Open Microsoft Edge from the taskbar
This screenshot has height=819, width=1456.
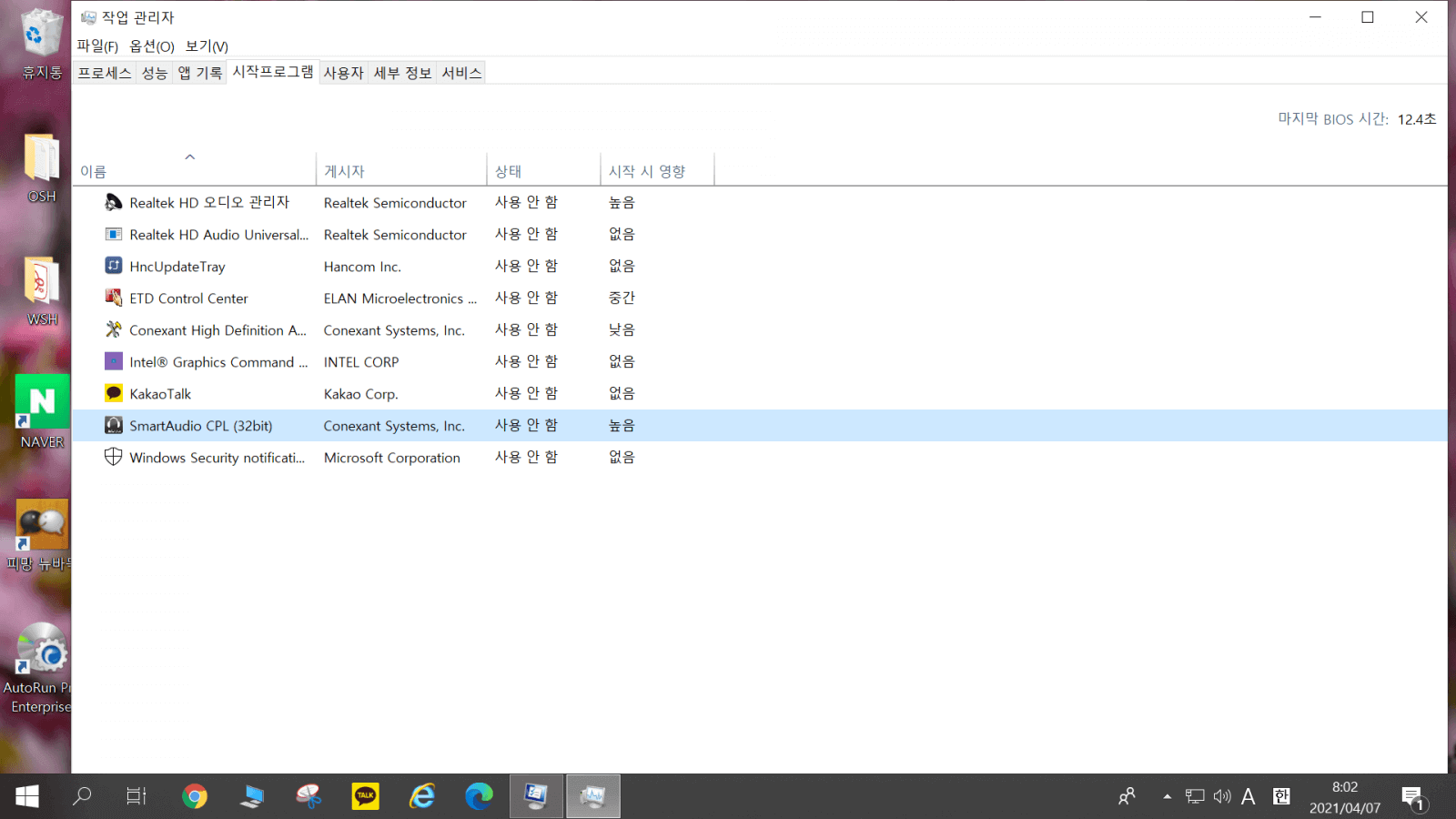point(479,796)
